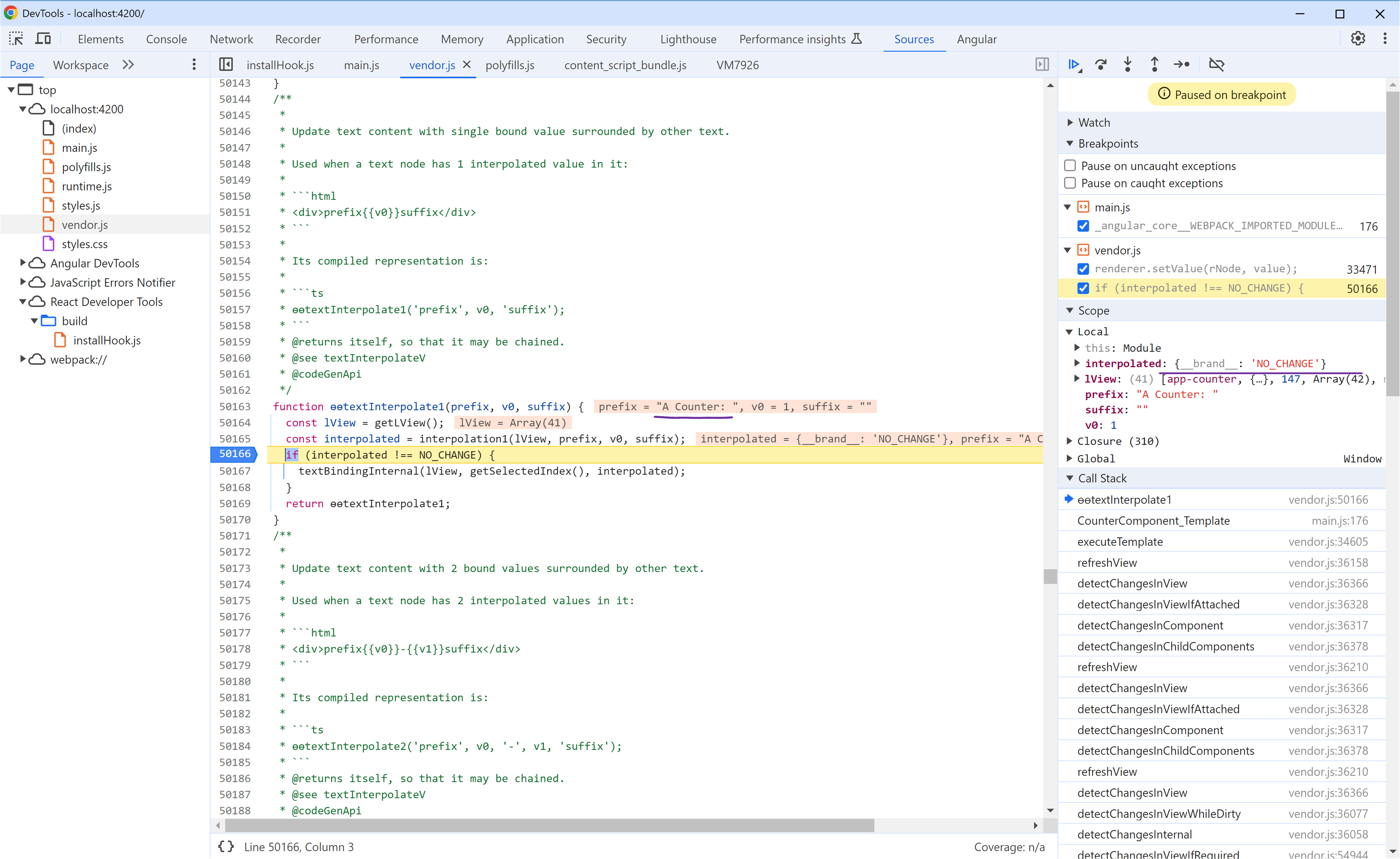
Task: Hide the debugger sidebar toggle icon
Action: tap(1042, 65)
